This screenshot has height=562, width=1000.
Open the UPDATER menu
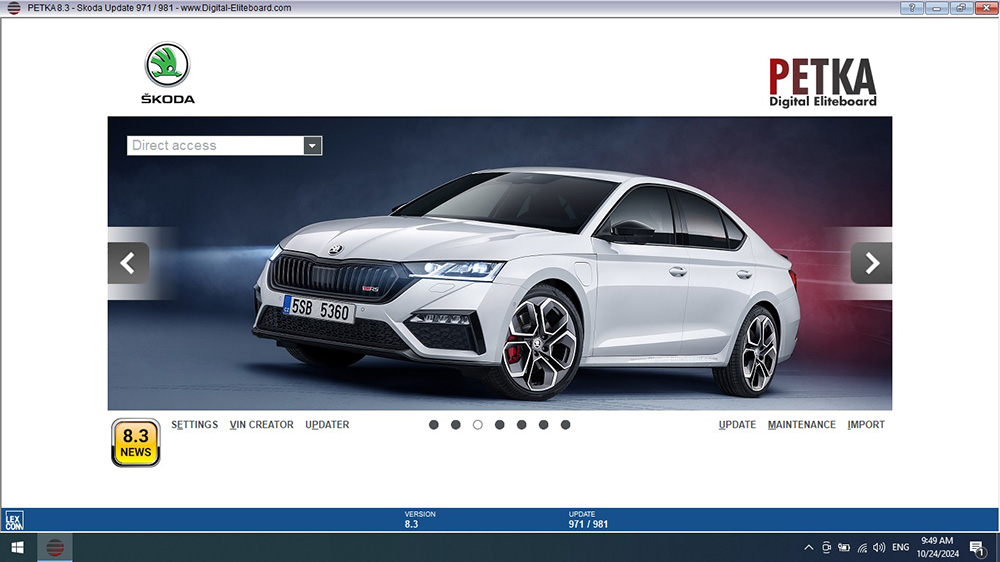[x=327, y=425]
